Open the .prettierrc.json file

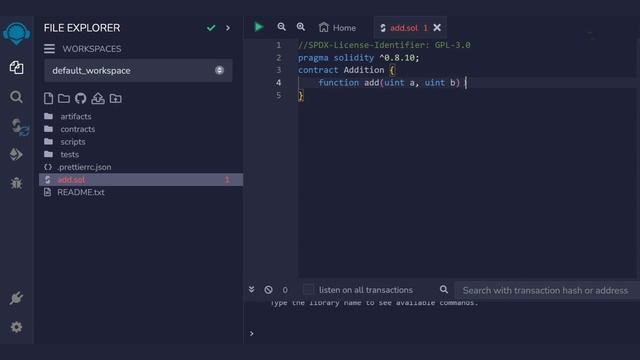(84, 167)
